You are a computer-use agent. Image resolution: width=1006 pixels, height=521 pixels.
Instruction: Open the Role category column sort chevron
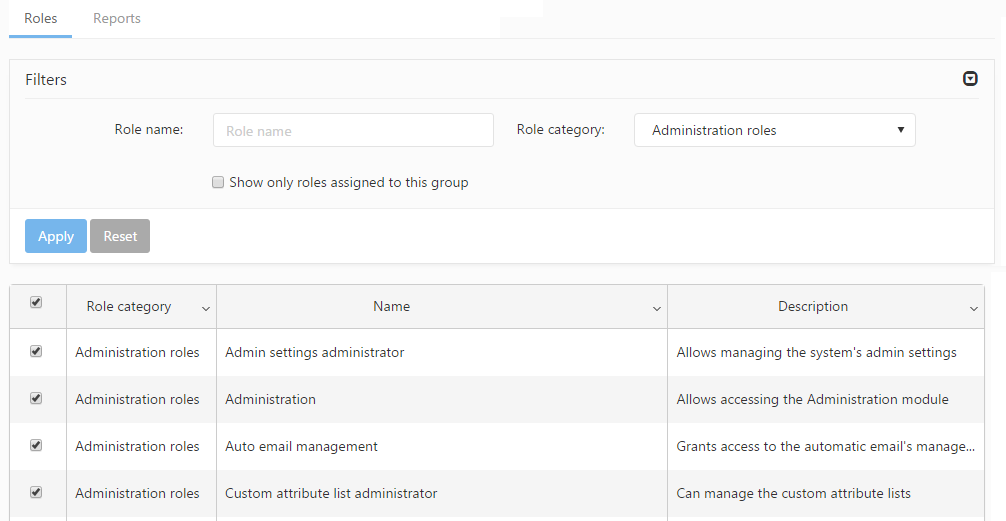pyautogui.click(x=206, y=309)
